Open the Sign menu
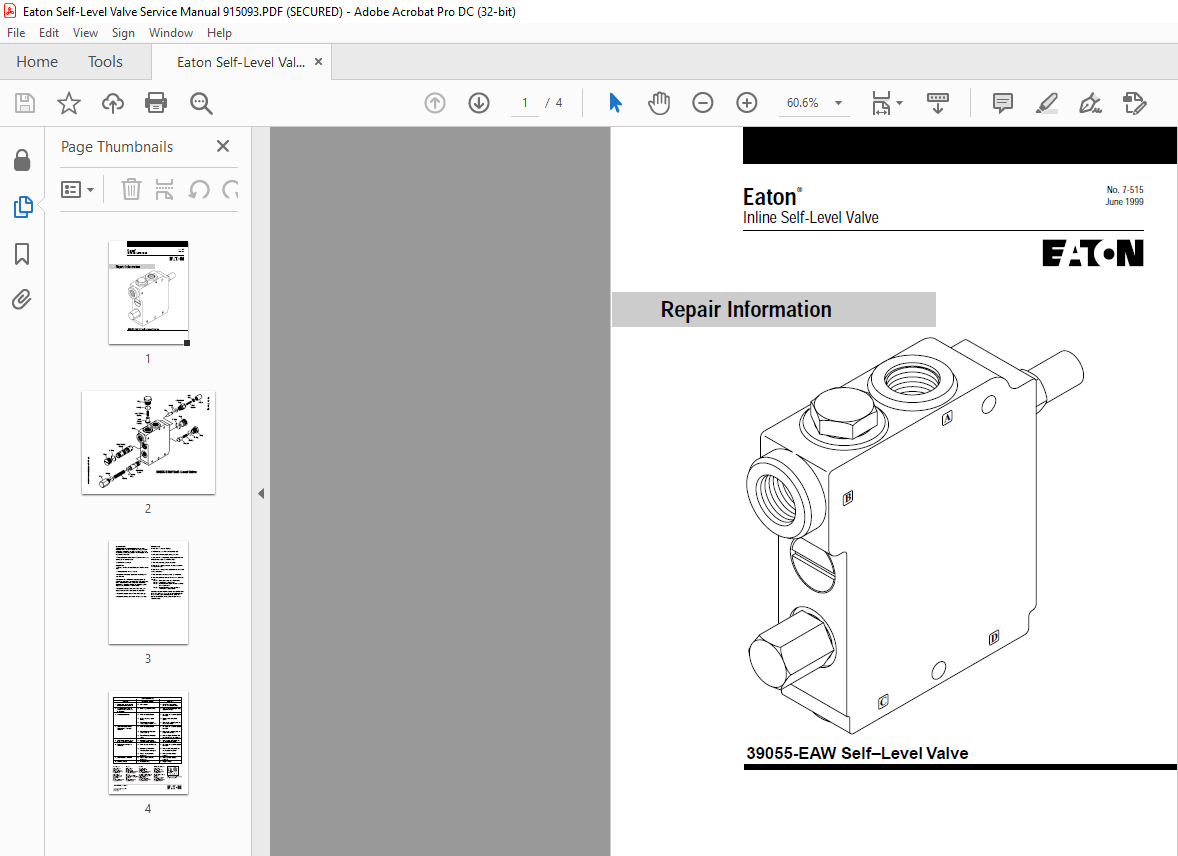The width and height of the screenshot is (1178, 856). [x=123, y=33]
